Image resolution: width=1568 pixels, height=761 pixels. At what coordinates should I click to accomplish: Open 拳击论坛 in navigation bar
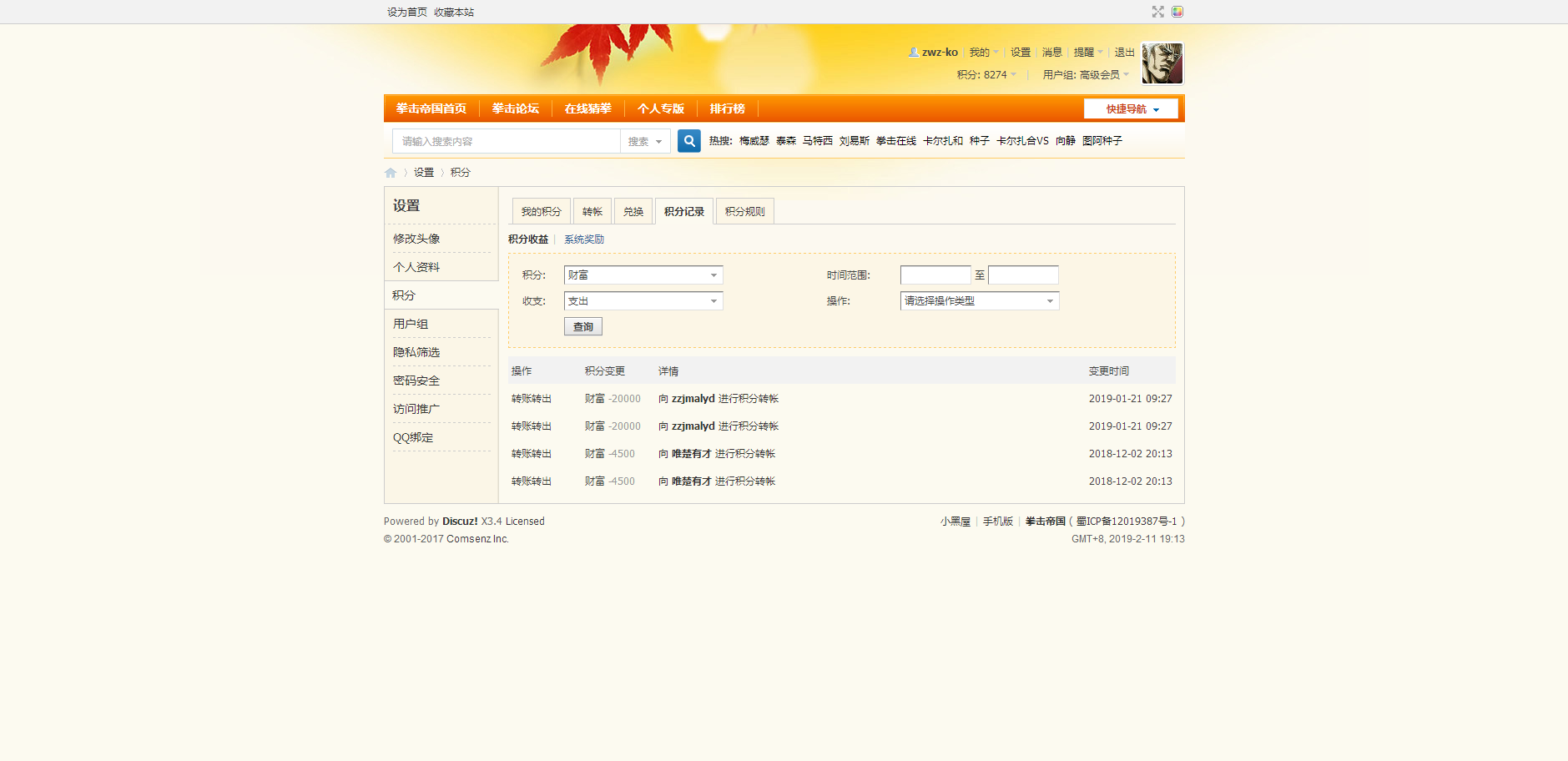pos(516,108)
